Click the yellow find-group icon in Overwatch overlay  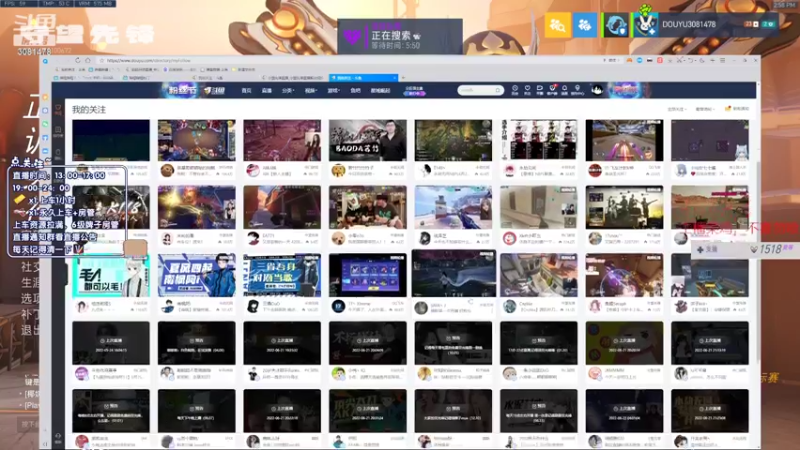(x=557, y=24)
